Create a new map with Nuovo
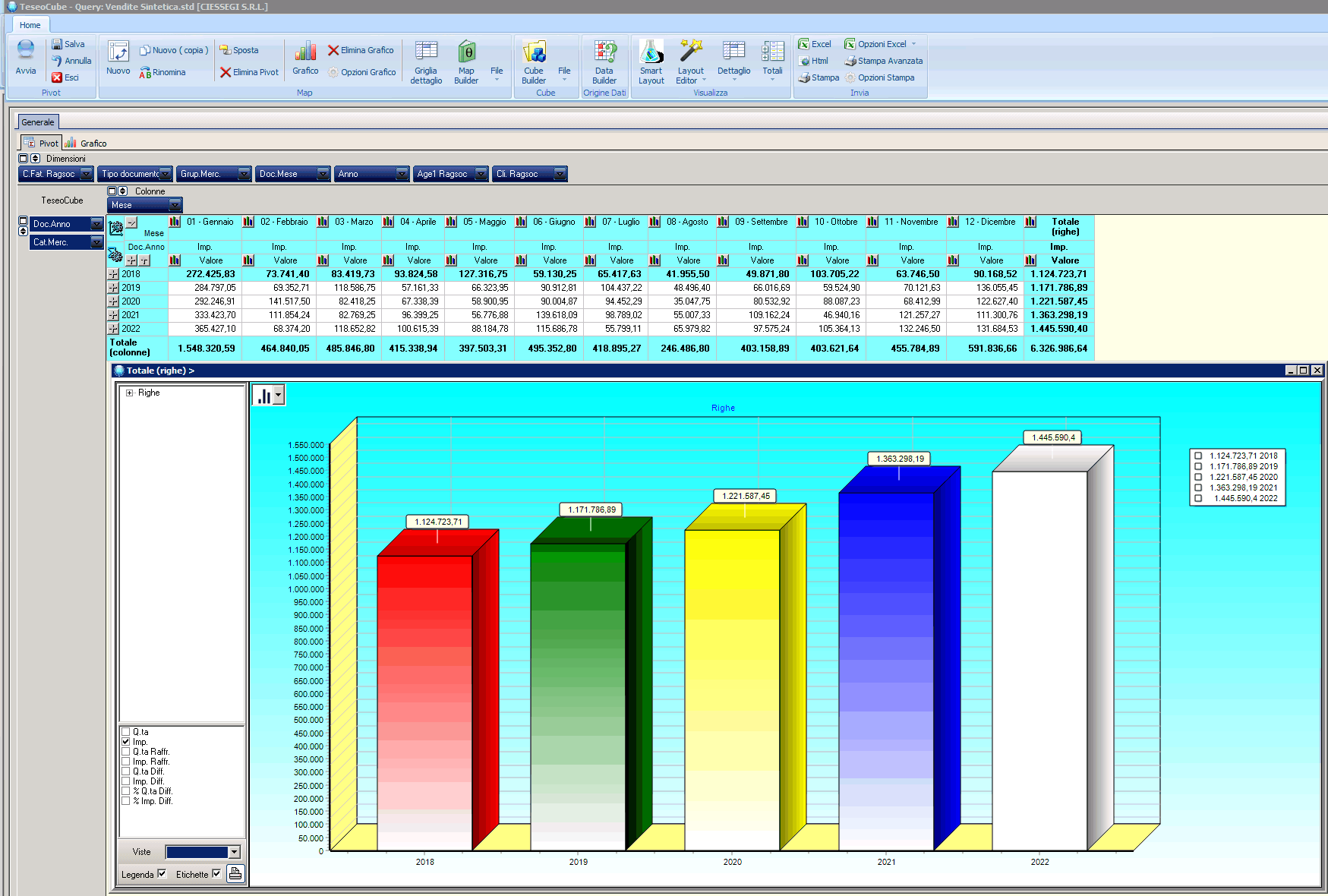 (118, 58)
